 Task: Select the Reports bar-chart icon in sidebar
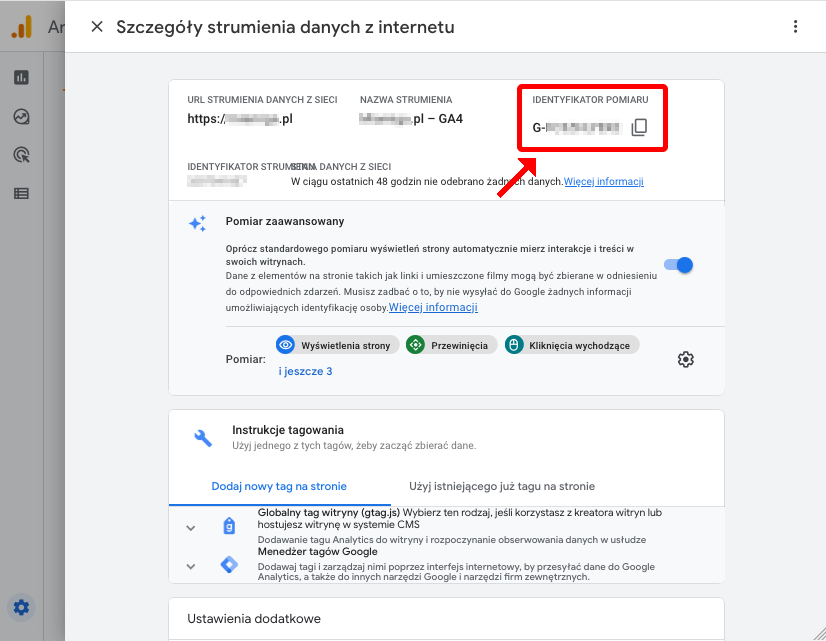point(21,77)
